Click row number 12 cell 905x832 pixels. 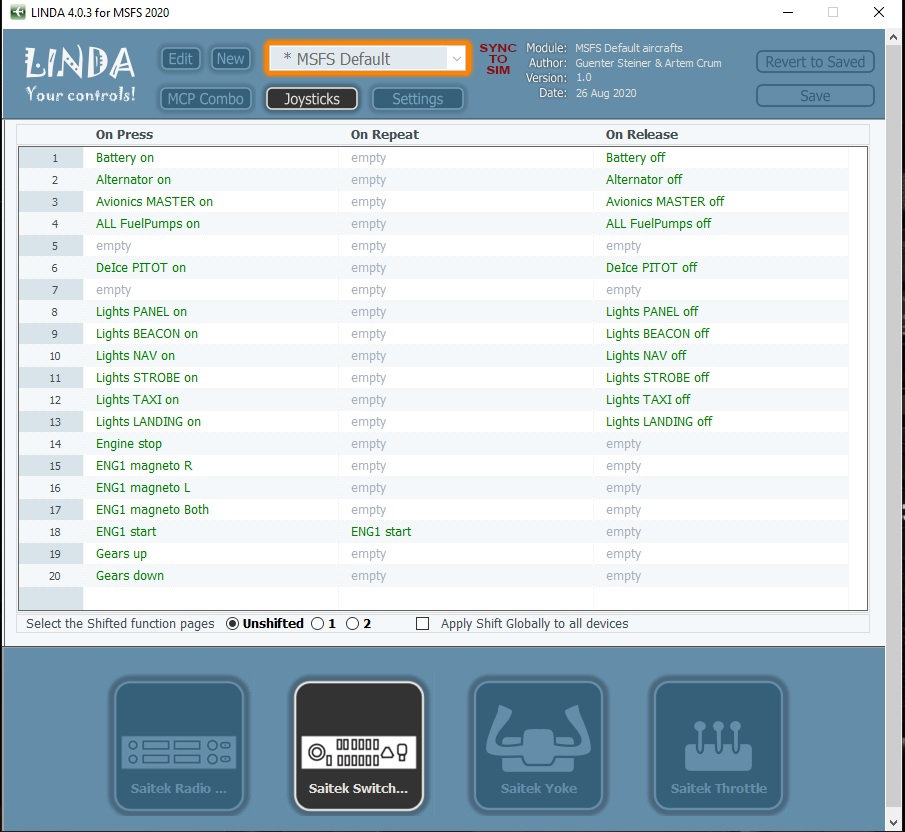[51, 400]
